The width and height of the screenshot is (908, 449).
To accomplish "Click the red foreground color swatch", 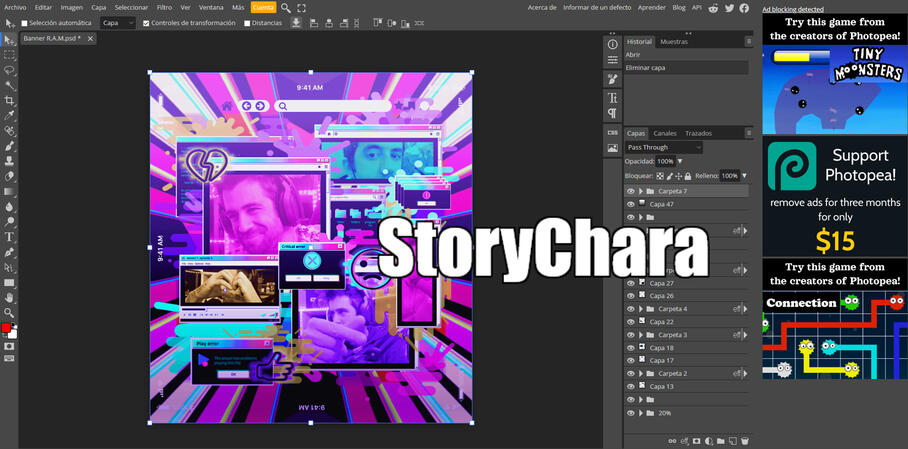I will [6, 328].
